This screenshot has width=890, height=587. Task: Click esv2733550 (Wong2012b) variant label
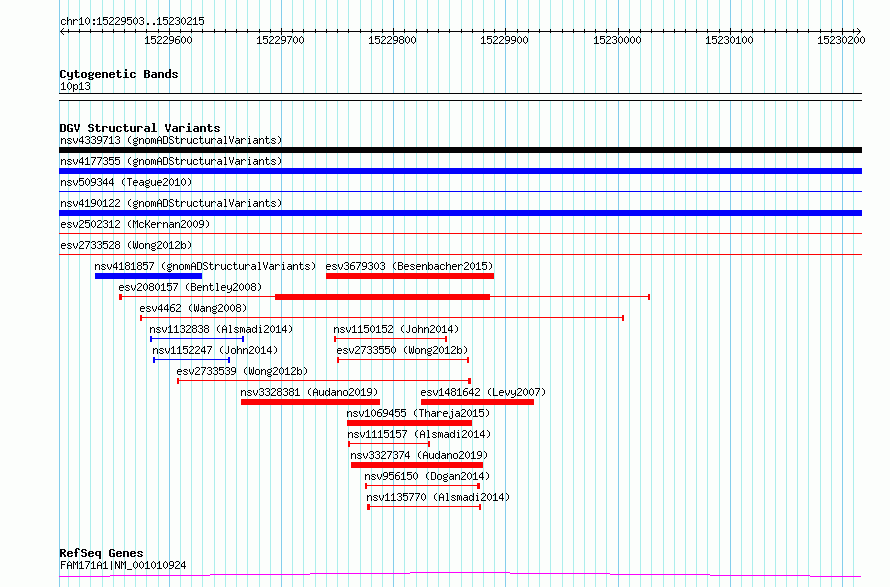point(402,350)
